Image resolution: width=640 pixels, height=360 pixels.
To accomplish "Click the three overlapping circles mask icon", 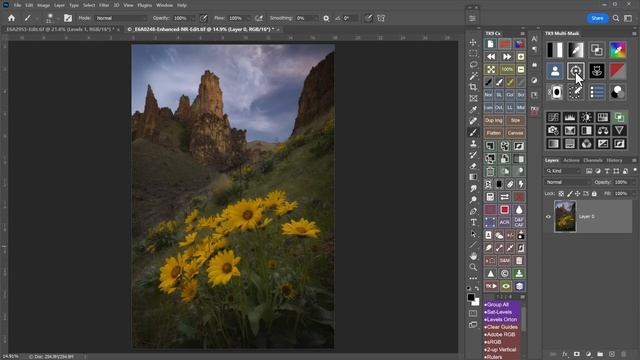I will (618, 92).
